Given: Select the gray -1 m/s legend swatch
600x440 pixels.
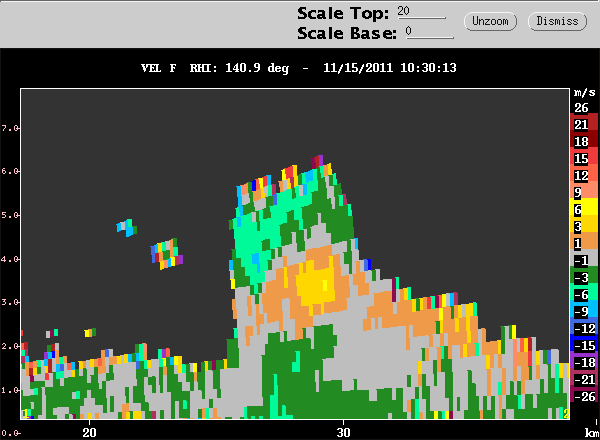Looking at the screenshot, I should 584,260.
